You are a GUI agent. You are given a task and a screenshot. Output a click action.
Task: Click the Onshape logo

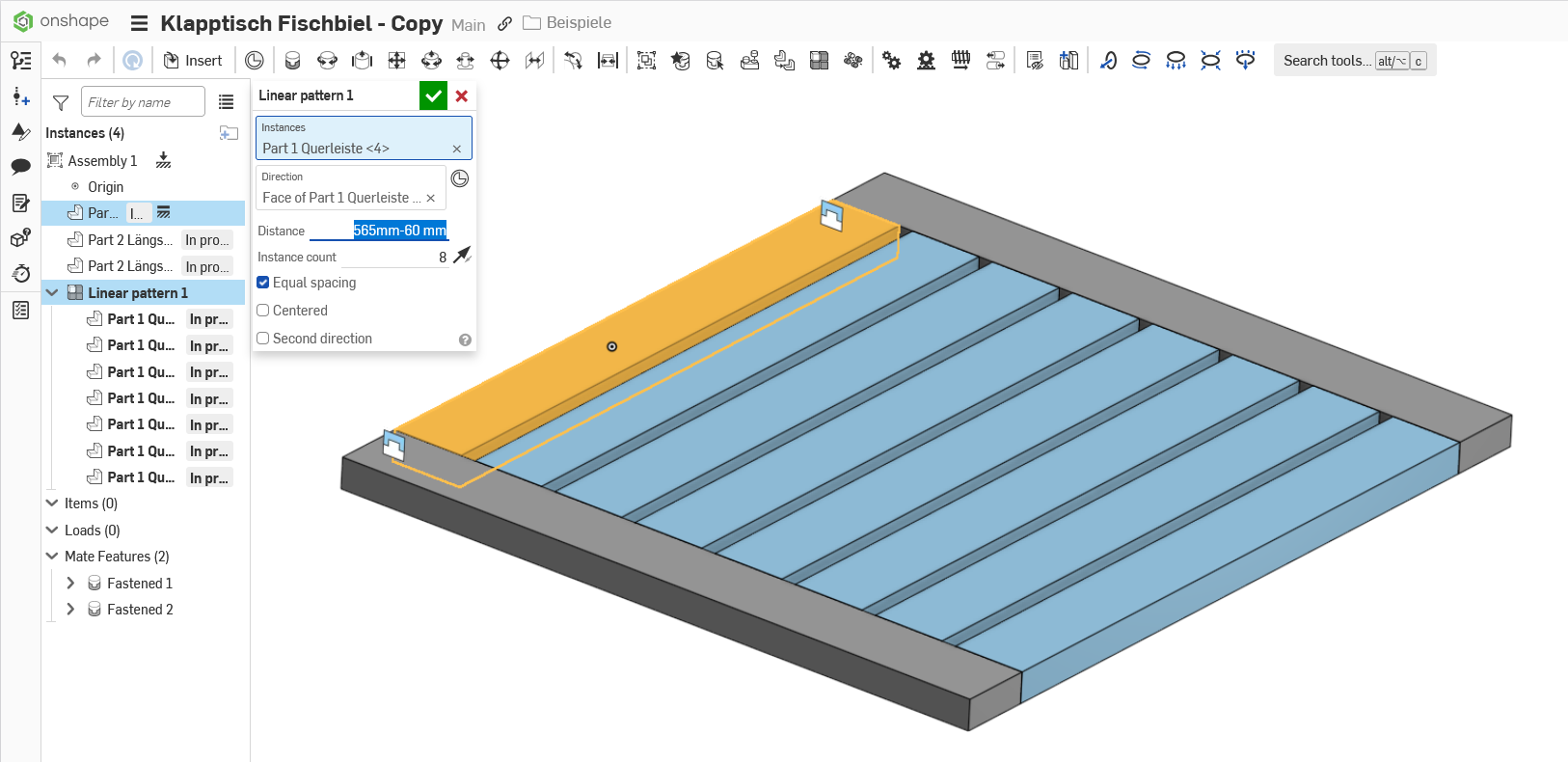(60, 21)
